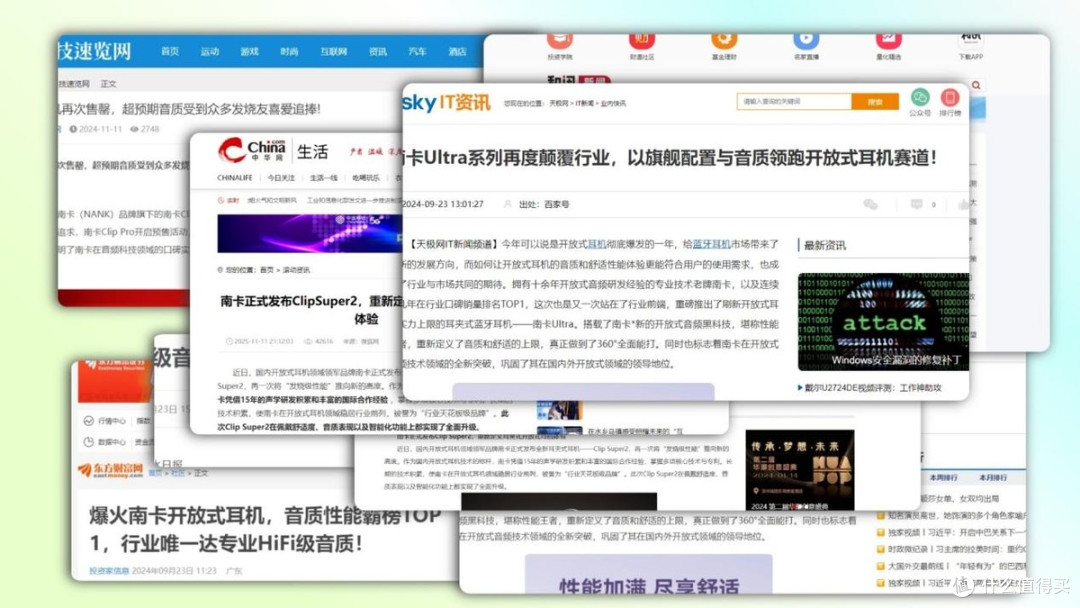Click the 南卡Ultra系列 article headline
The width and height of the screenshot is (1080, 608).
click(x=670, y=158)
